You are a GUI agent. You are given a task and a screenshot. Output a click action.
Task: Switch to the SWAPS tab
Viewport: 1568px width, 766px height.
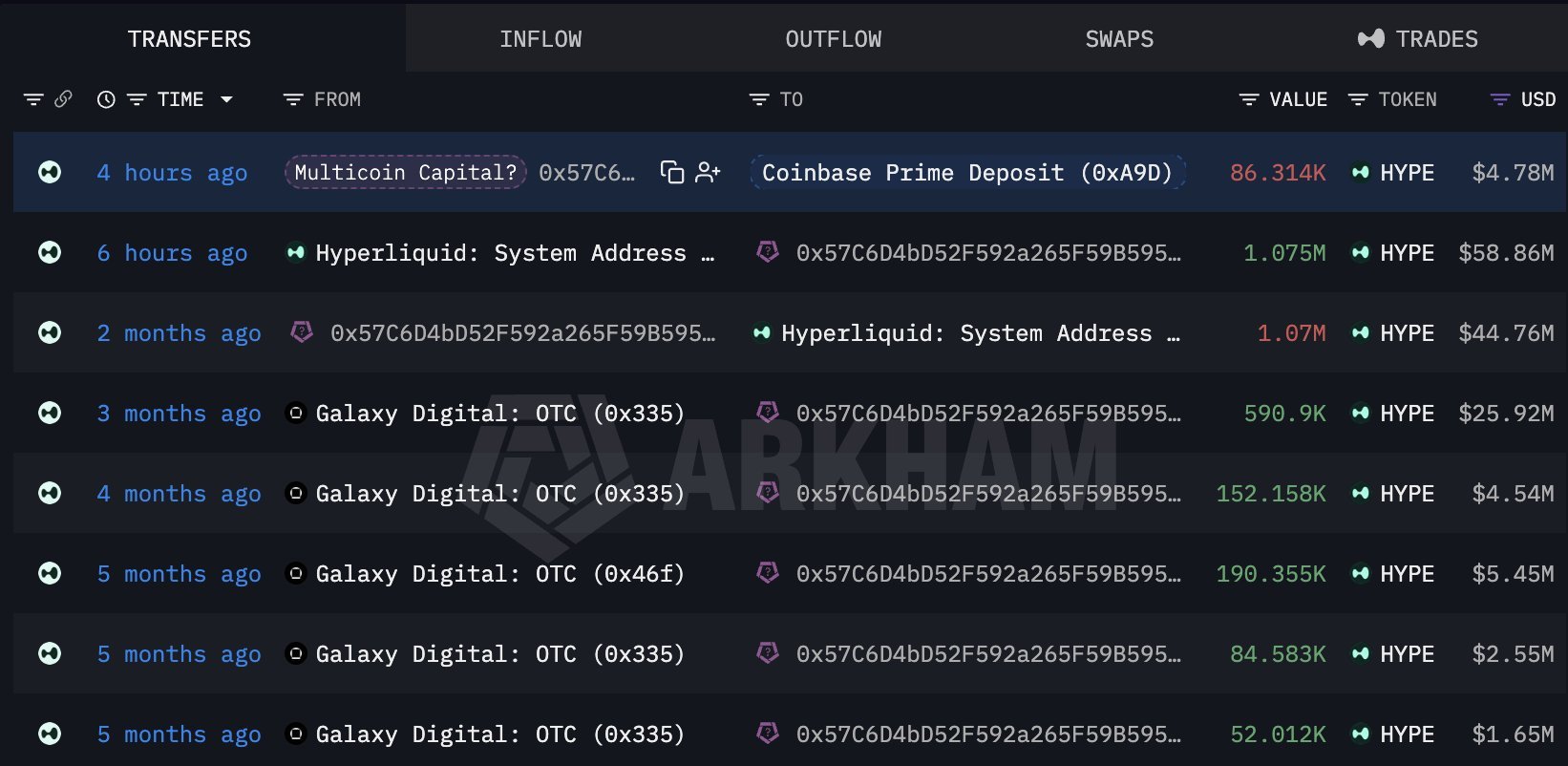pyautogui.click(x=1119, y=39)
